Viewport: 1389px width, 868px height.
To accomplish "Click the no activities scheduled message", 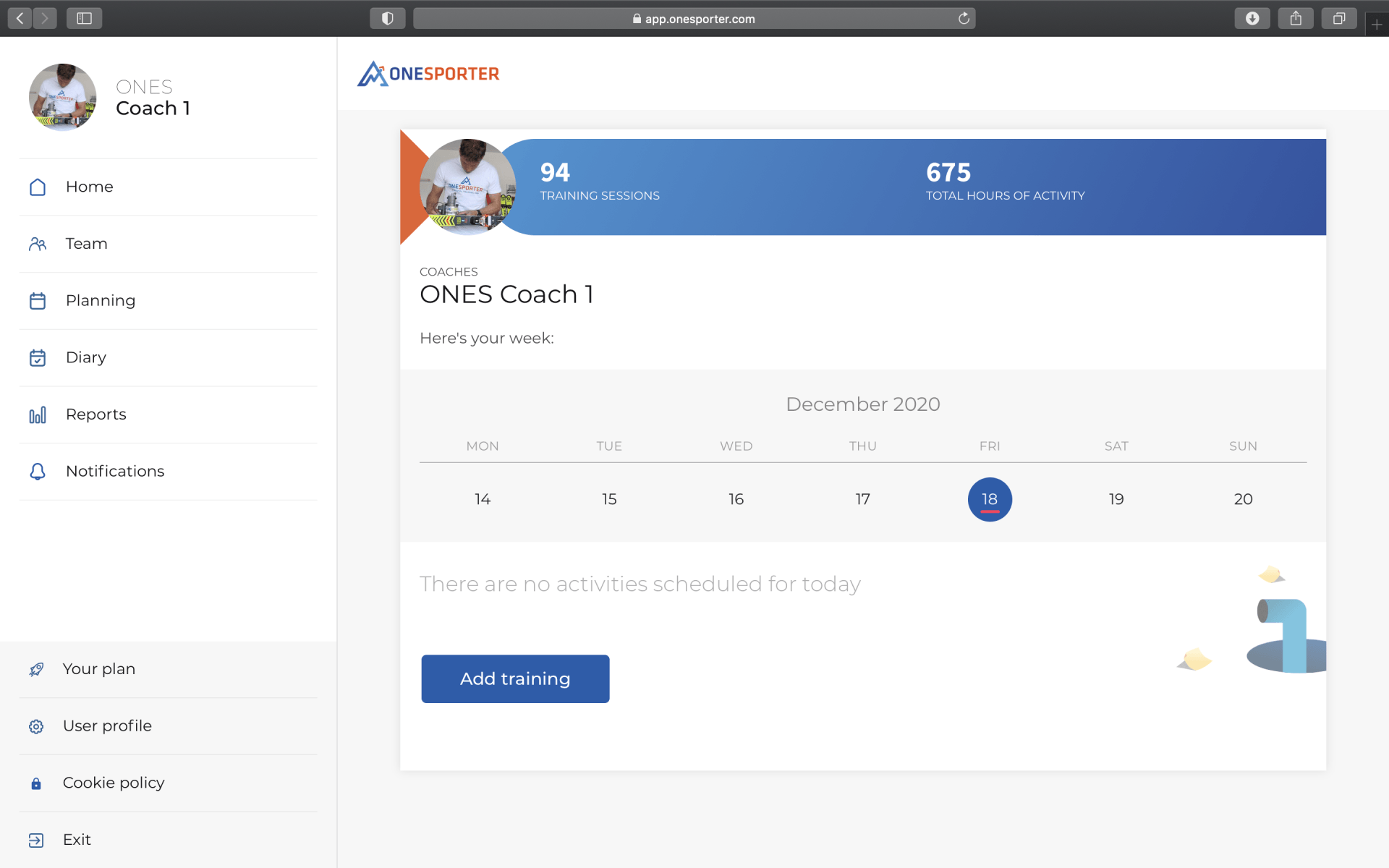I will [x=640, y=584].
